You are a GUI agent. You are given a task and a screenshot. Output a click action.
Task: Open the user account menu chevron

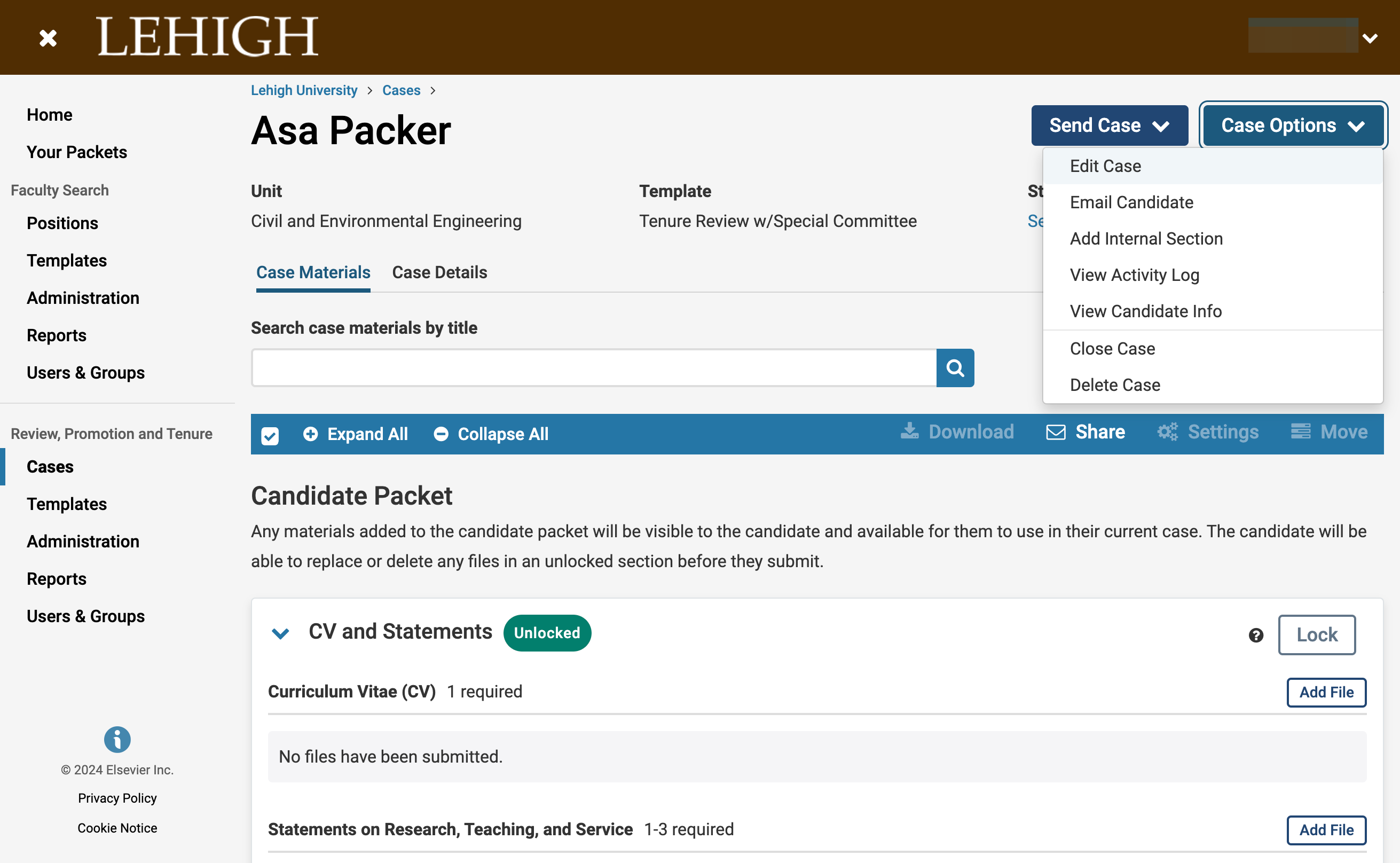(x=1370, y=38)
